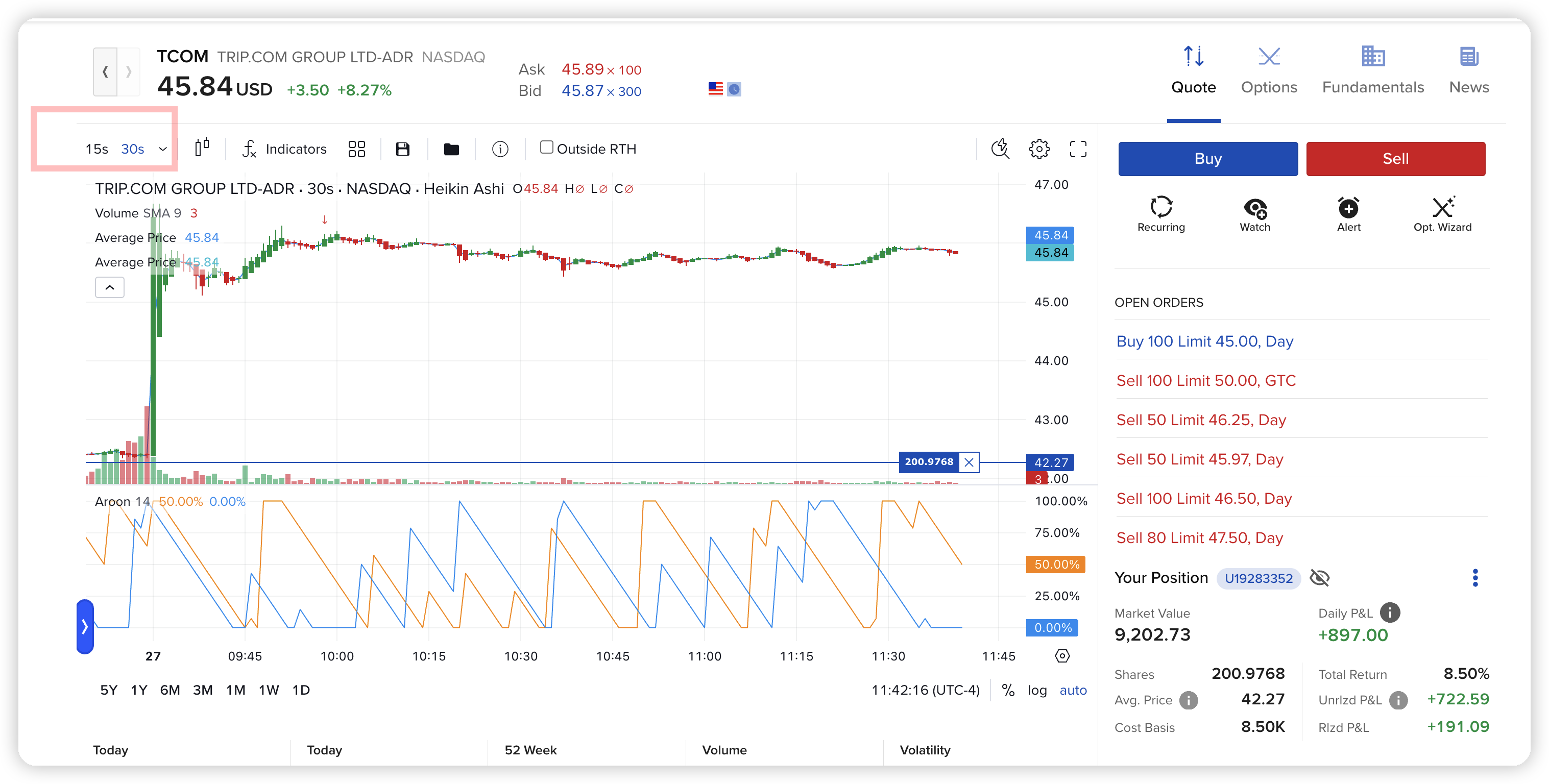Open order Sell 50 Limit 45.97, Day
This screenshot has height=784, width=1549.
[1200, 459]
